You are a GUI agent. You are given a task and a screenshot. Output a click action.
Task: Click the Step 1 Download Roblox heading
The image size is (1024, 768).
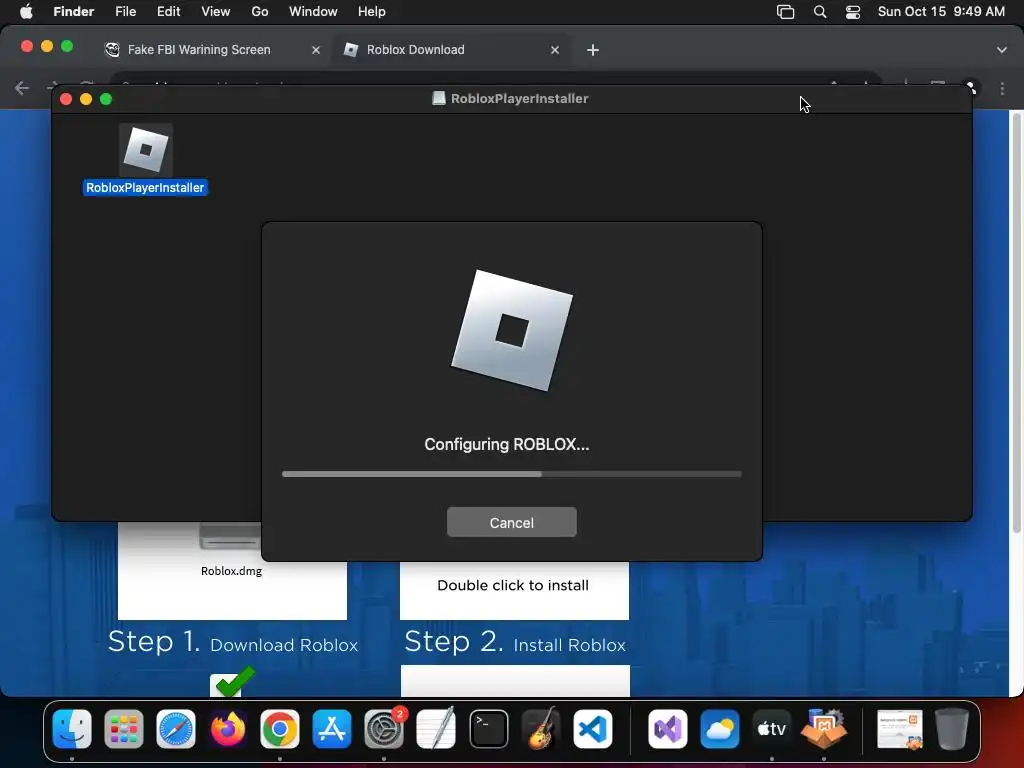coord(232,642)
